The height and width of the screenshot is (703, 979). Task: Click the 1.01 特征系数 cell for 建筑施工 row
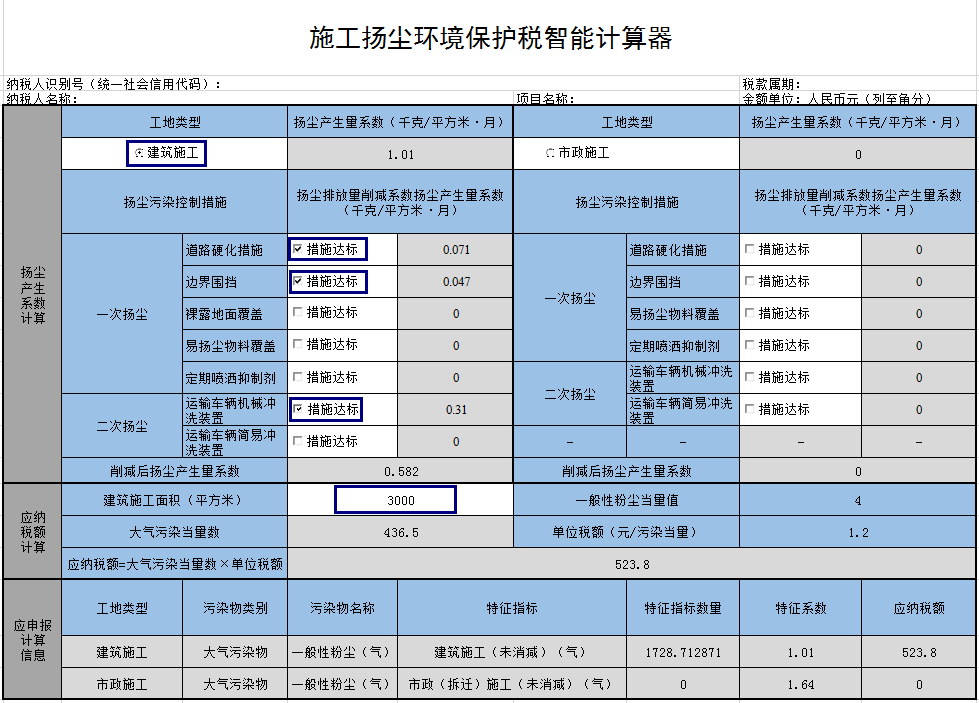(800, 652)
